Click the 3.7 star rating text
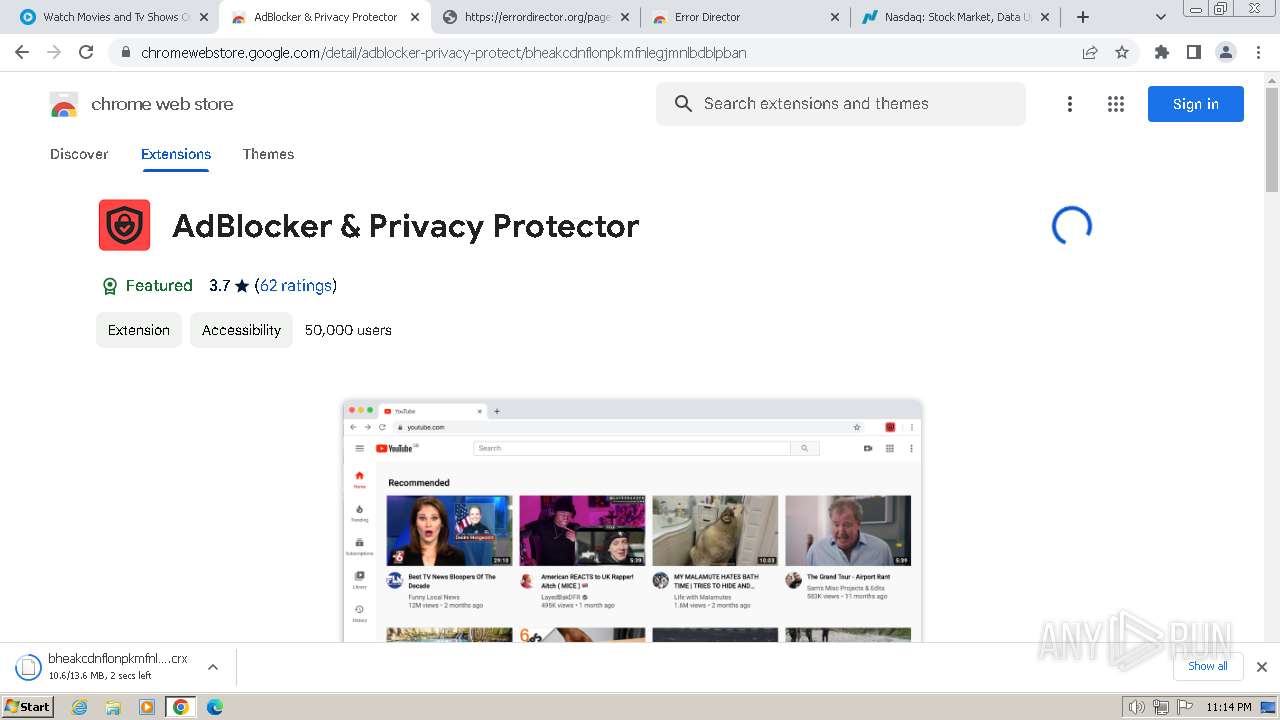This screenshot has width=1280, height=720. [229, 286]
